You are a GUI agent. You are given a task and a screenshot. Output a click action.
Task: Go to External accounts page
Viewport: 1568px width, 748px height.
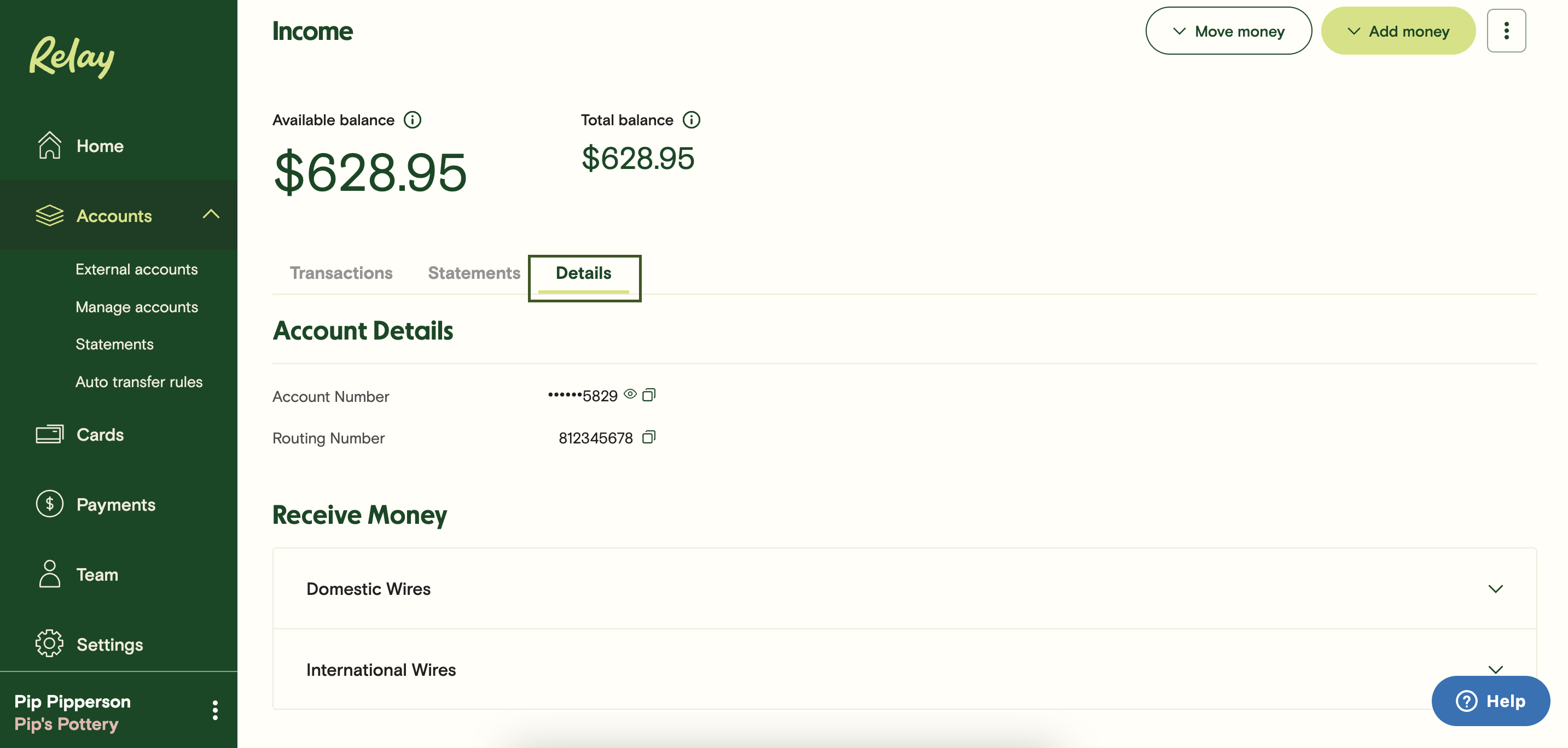coord(136,270)
